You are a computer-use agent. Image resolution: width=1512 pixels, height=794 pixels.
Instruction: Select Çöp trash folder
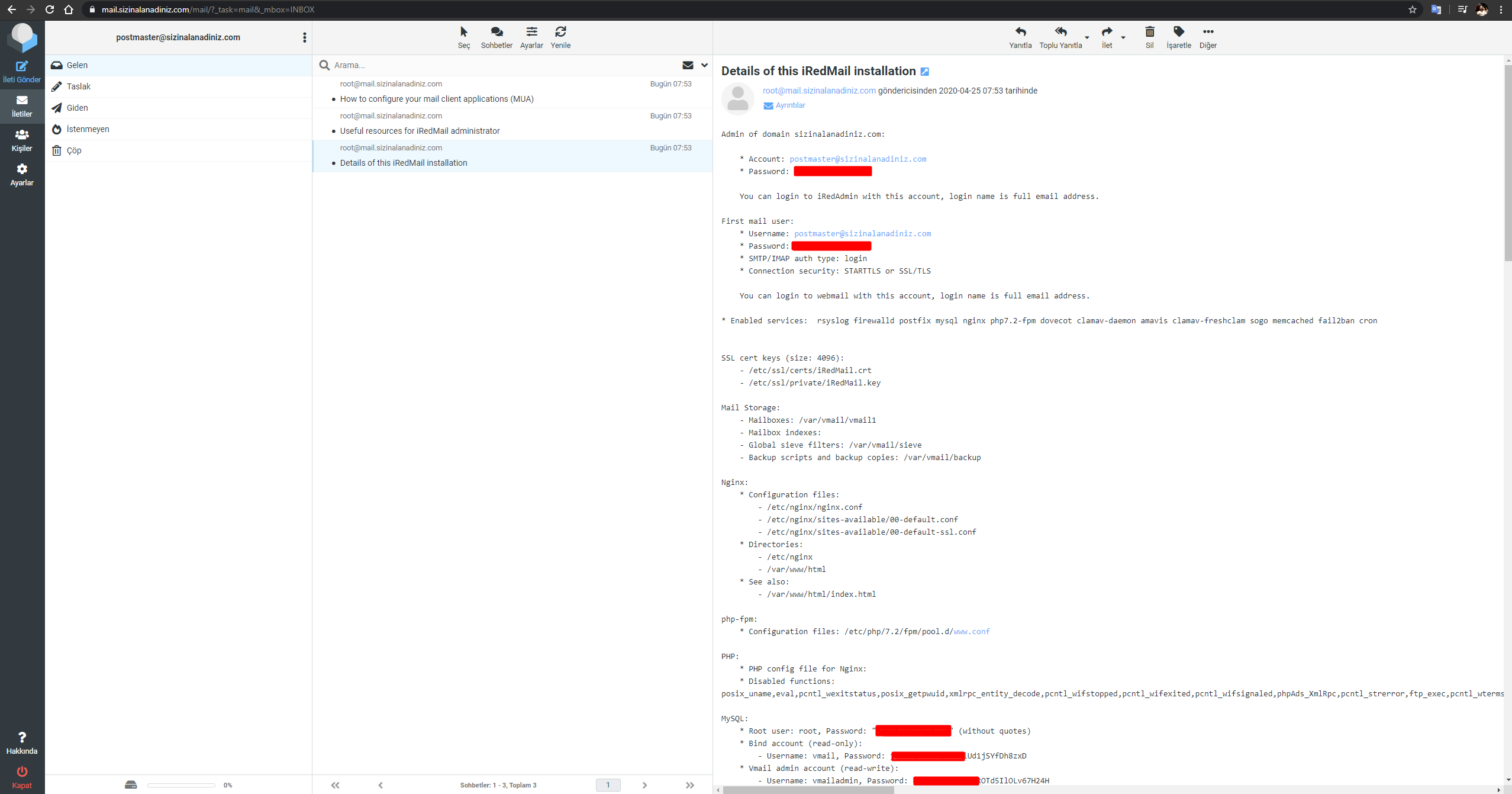[178, 150]
